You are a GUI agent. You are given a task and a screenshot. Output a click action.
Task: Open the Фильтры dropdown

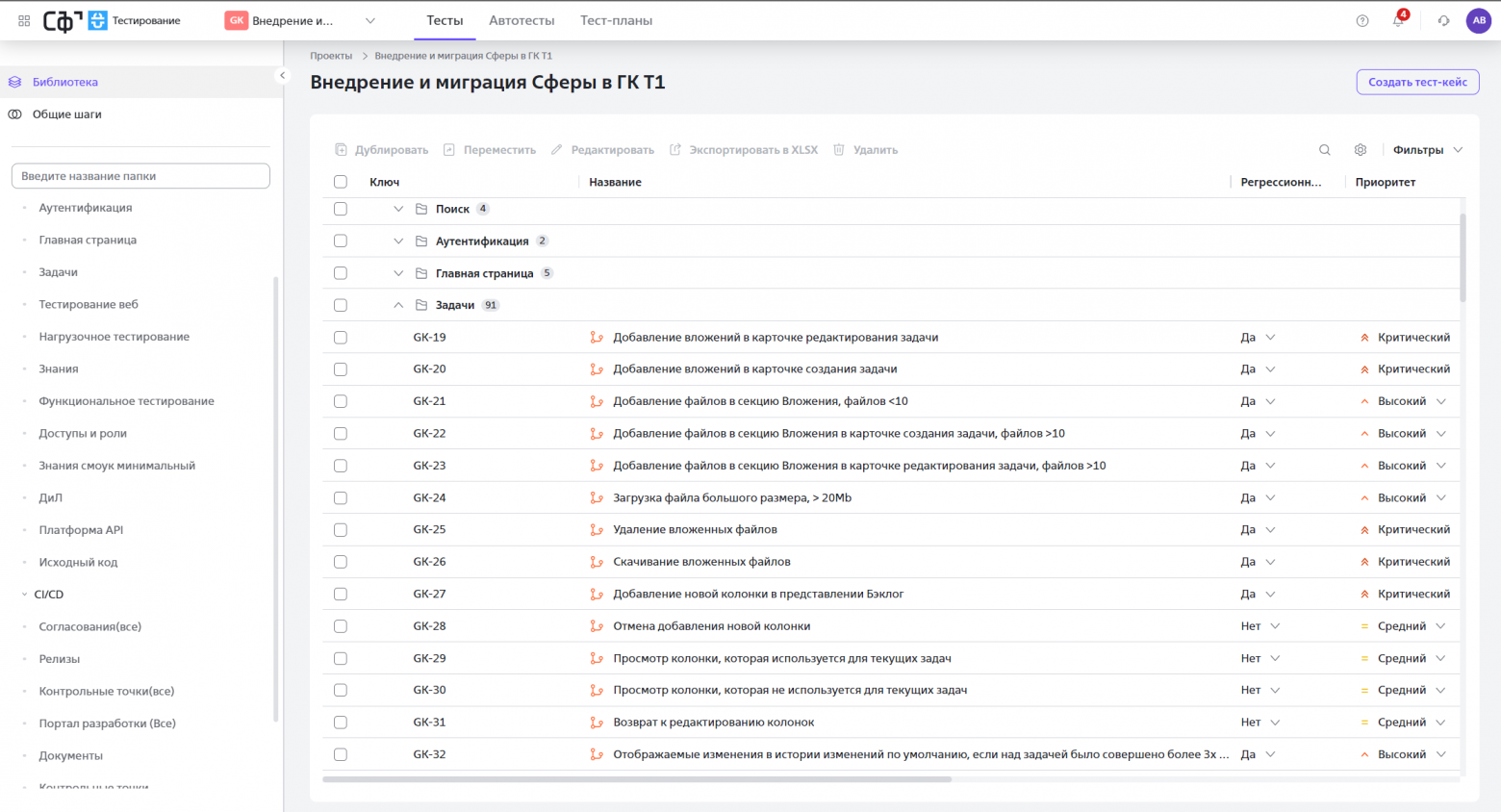[x=1428, y=150]
